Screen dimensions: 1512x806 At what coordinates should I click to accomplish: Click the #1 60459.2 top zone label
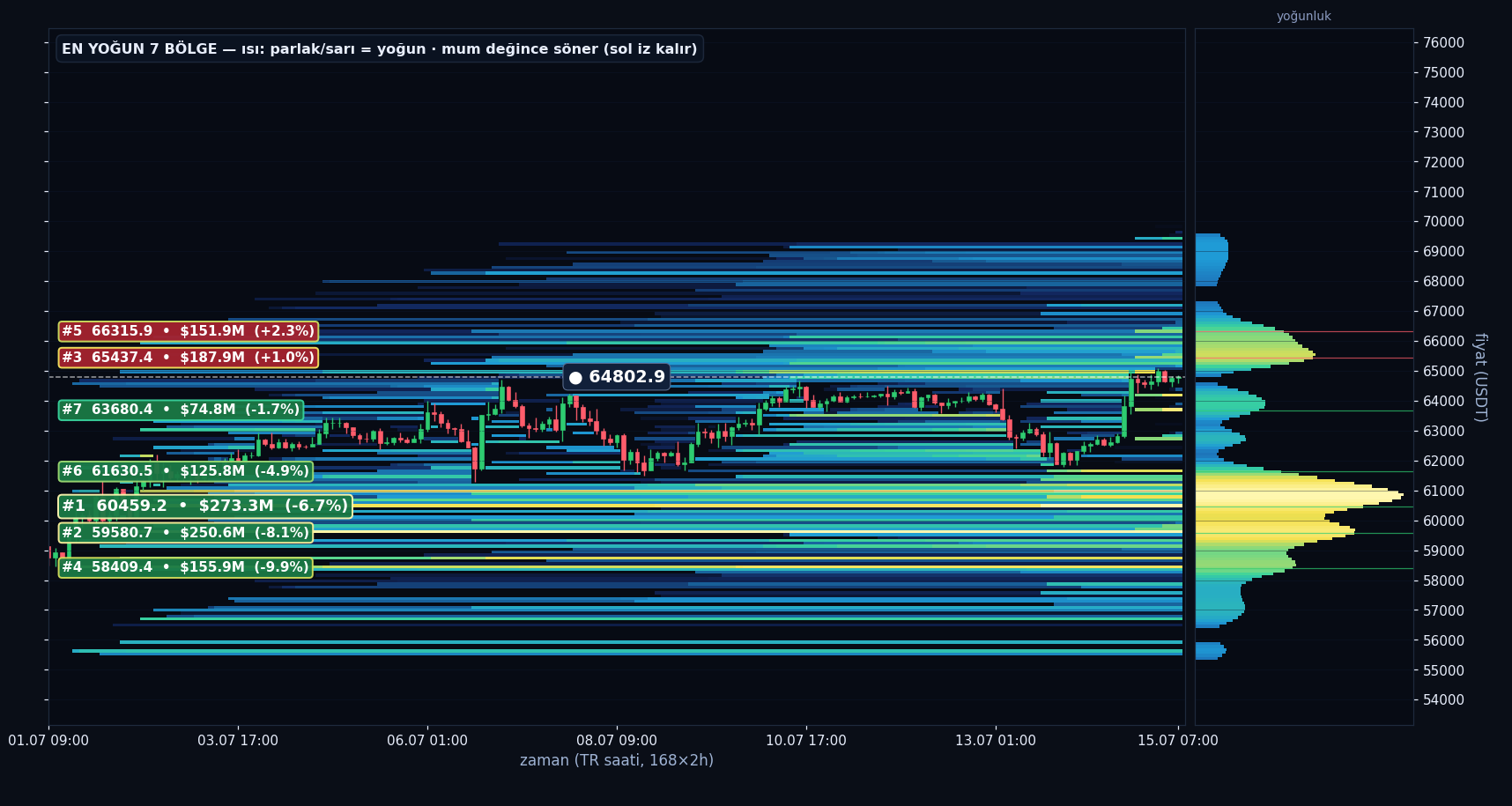pos(204,506)
